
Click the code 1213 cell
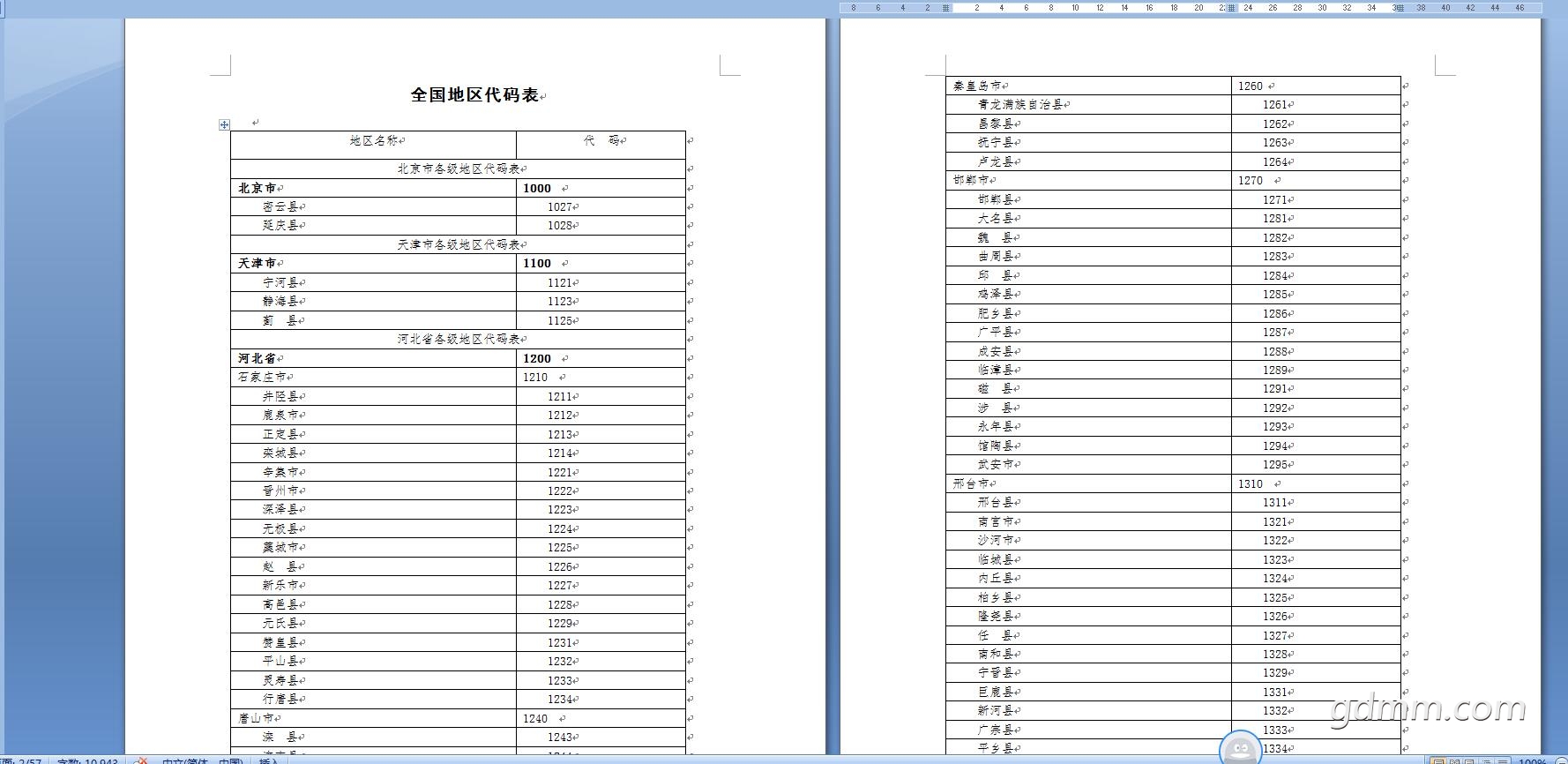(601, 434)
